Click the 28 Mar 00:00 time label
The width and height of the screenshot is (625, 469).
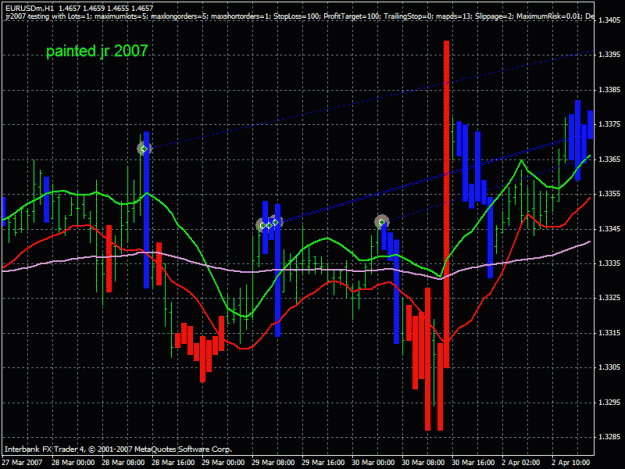(x=73, y=463)
